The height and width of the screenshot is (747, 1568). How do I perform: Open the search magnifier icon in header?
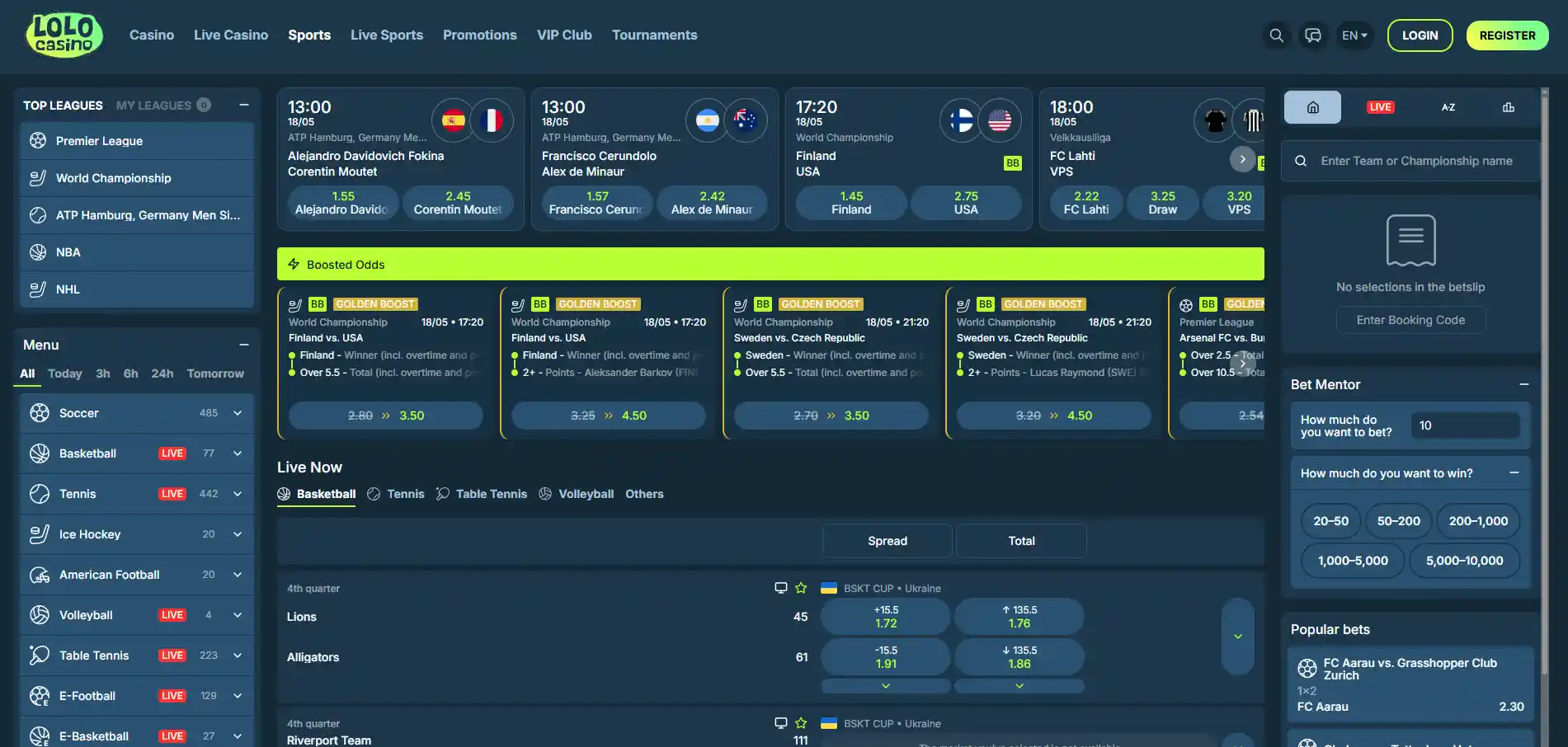pyautogui.click(x=1276, y=35)
